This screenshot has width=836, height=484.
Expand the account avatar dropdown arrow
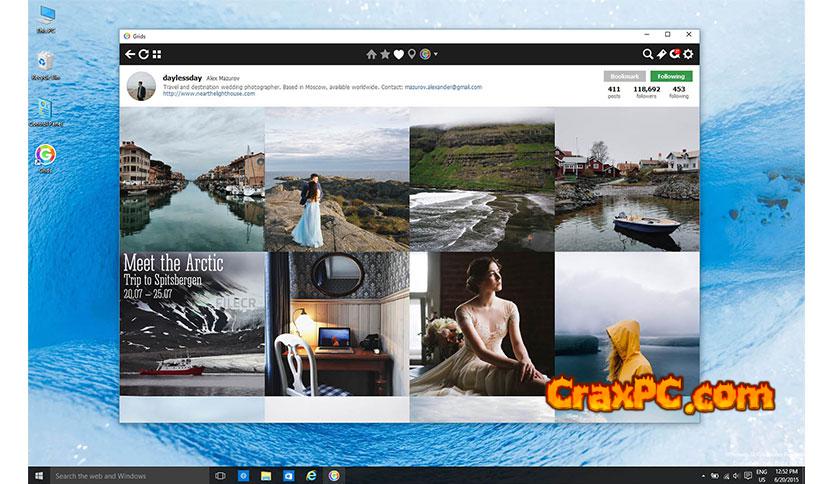(436, 54)
